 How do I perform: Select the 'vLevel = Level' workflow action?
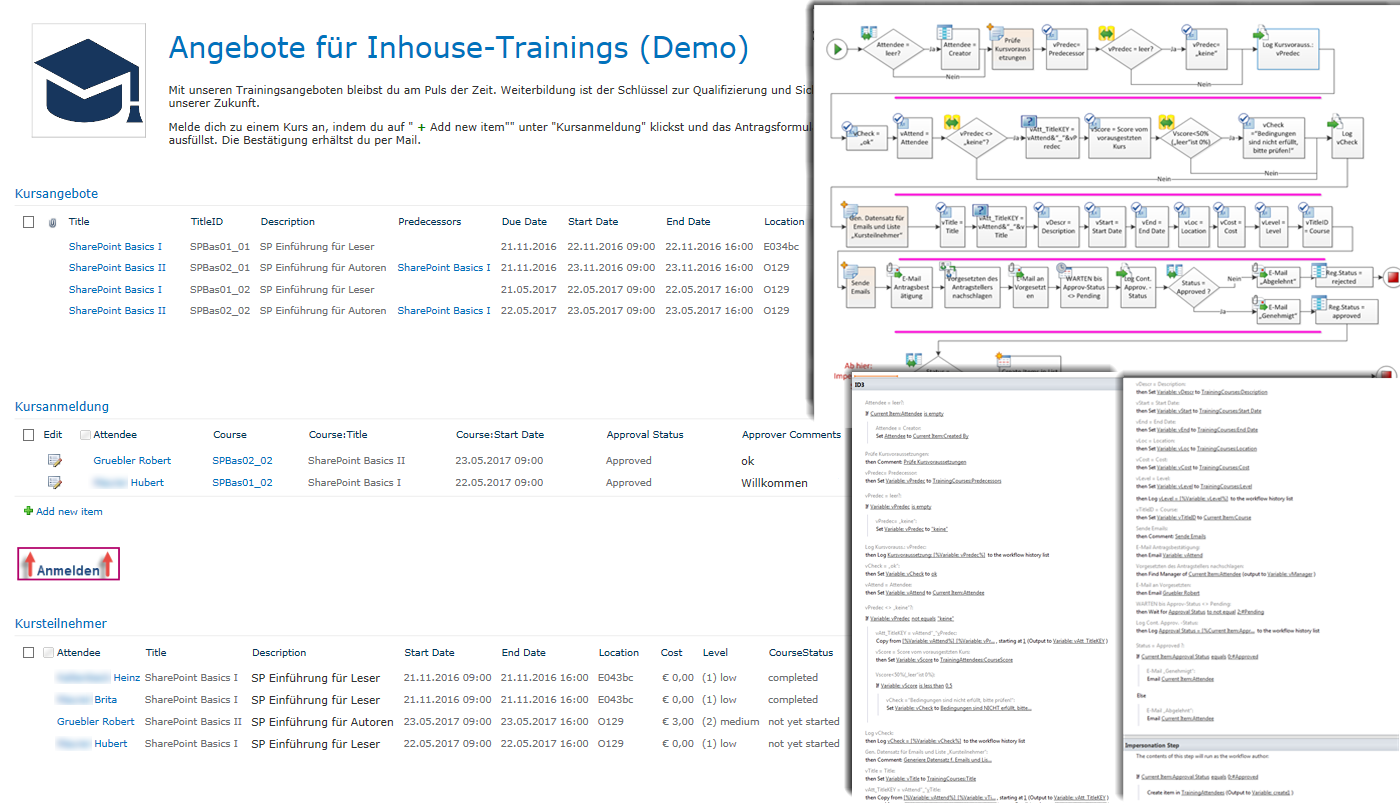click(1272, 229)
